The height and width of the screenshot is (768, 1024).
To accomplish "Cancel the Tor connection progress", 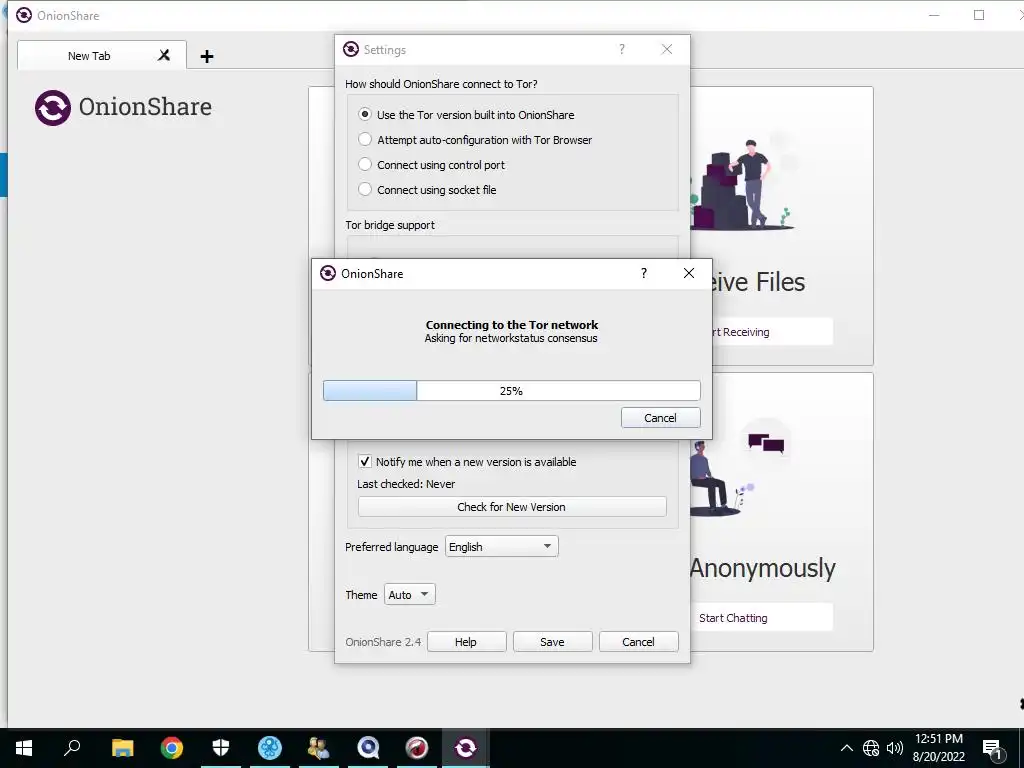I will coord(660,418).
